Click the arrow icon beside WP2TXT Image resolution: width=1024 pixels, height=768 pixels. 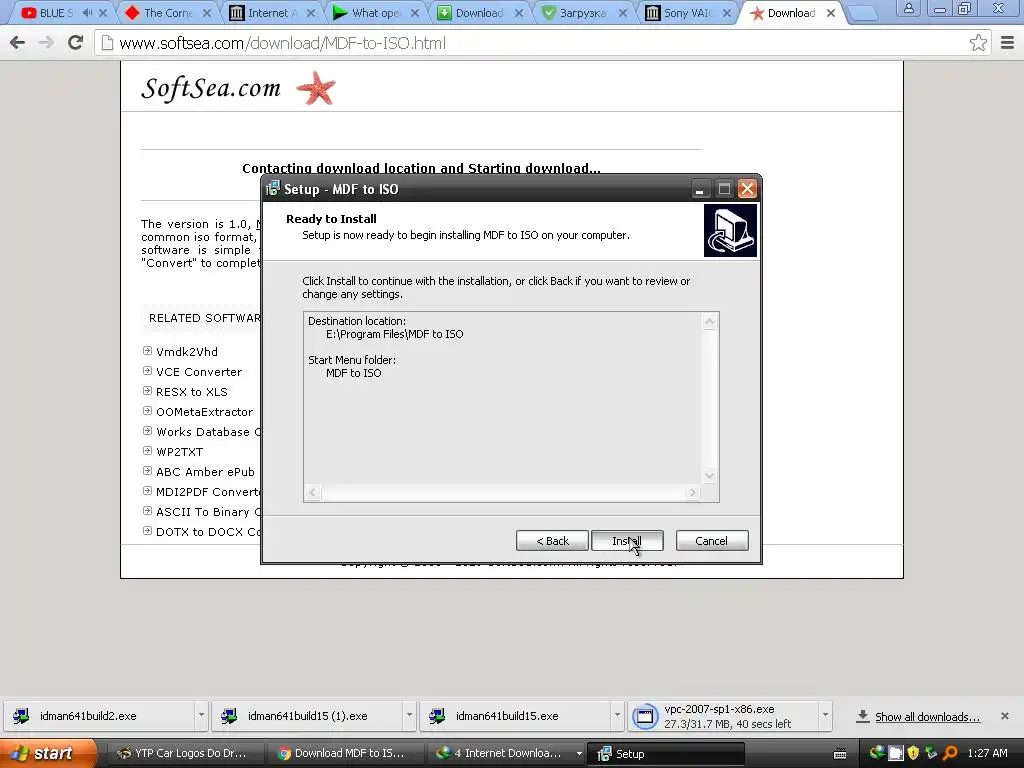[x=148, y=451]
